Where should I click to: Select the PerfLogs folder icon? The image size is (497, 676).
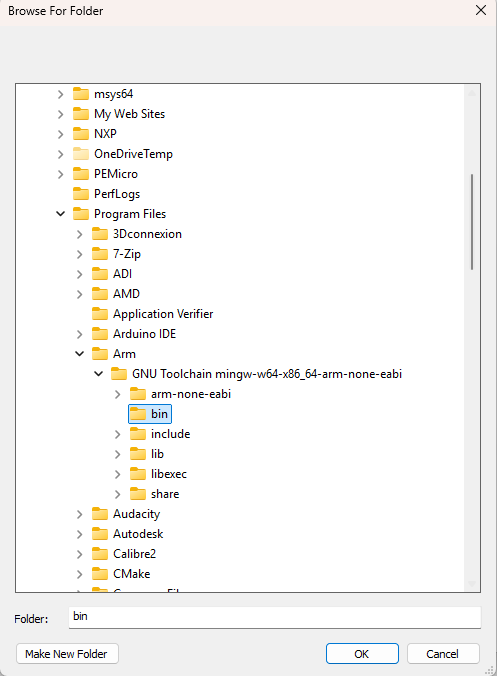pyautogui.click(x=81, y=194)
